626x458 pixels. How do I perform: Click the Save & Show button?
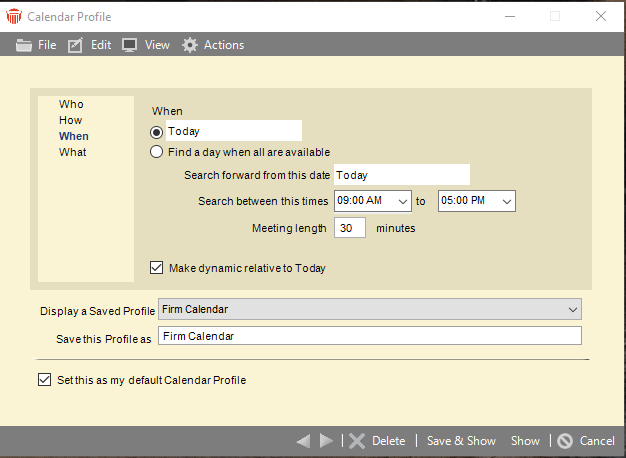coord(461,441)
